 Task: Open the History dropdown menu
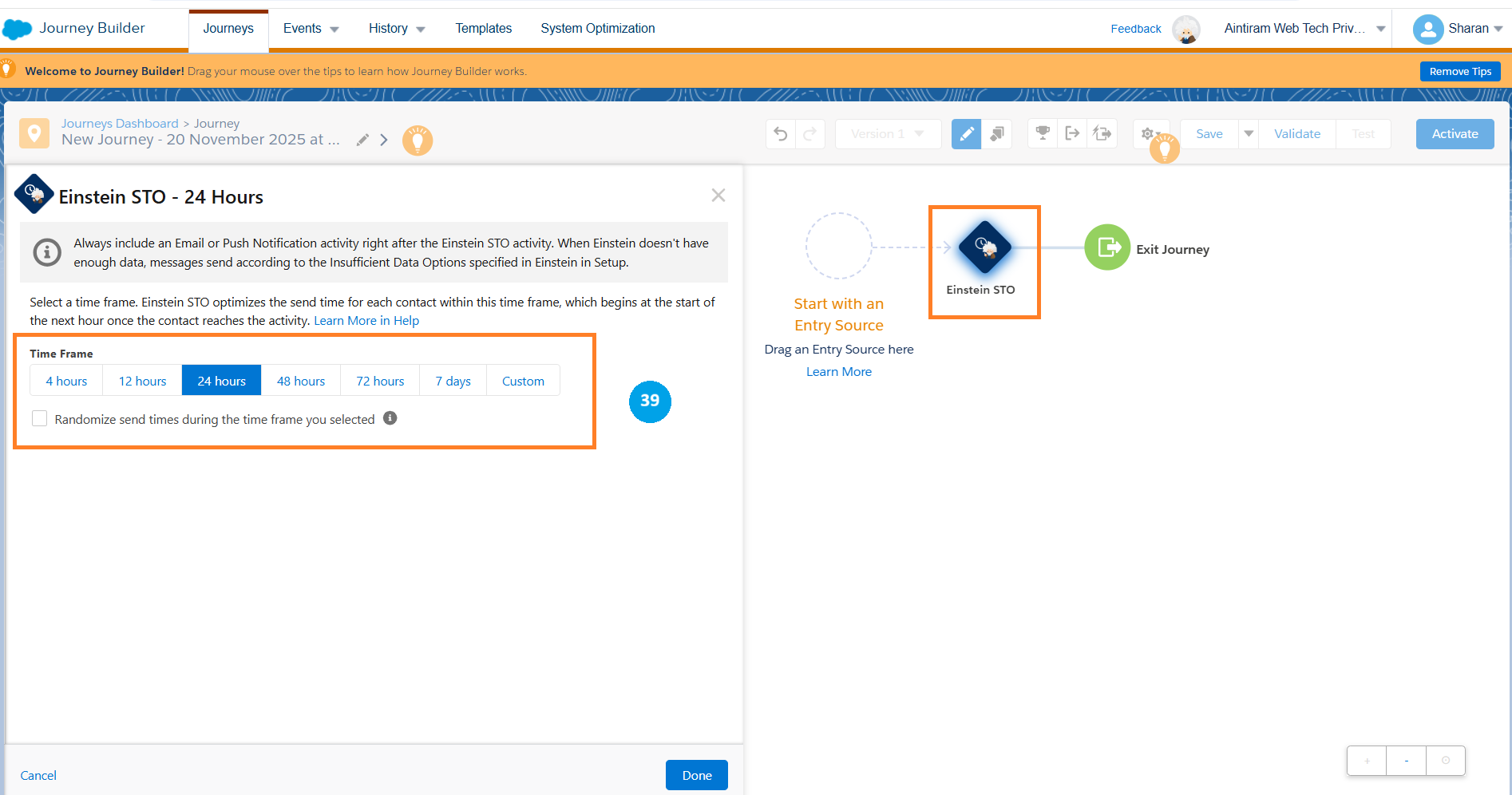tap(396, 29)
